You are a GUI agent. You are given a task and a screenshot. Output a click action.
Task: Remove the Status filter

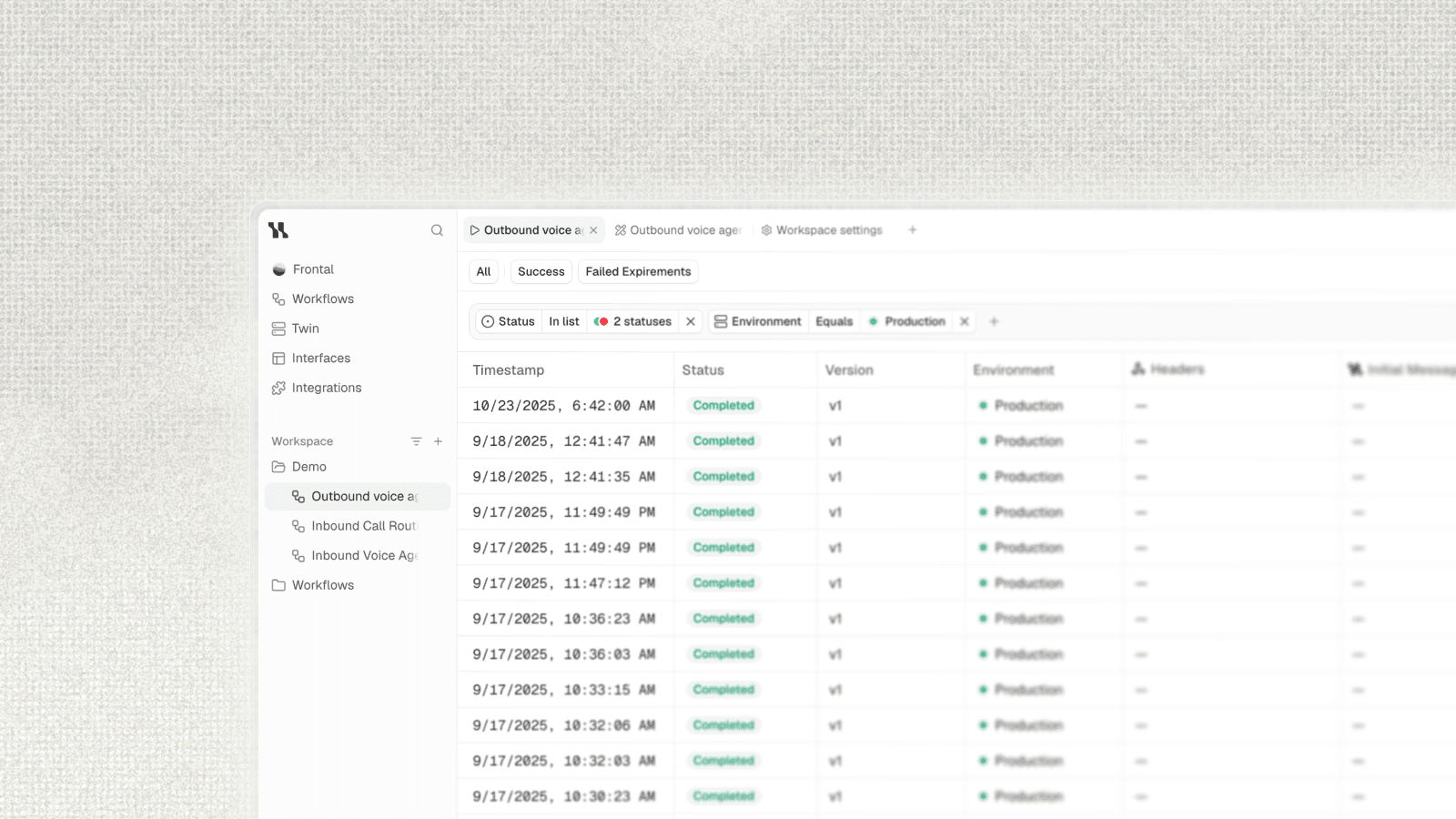[x=691, y=321]
